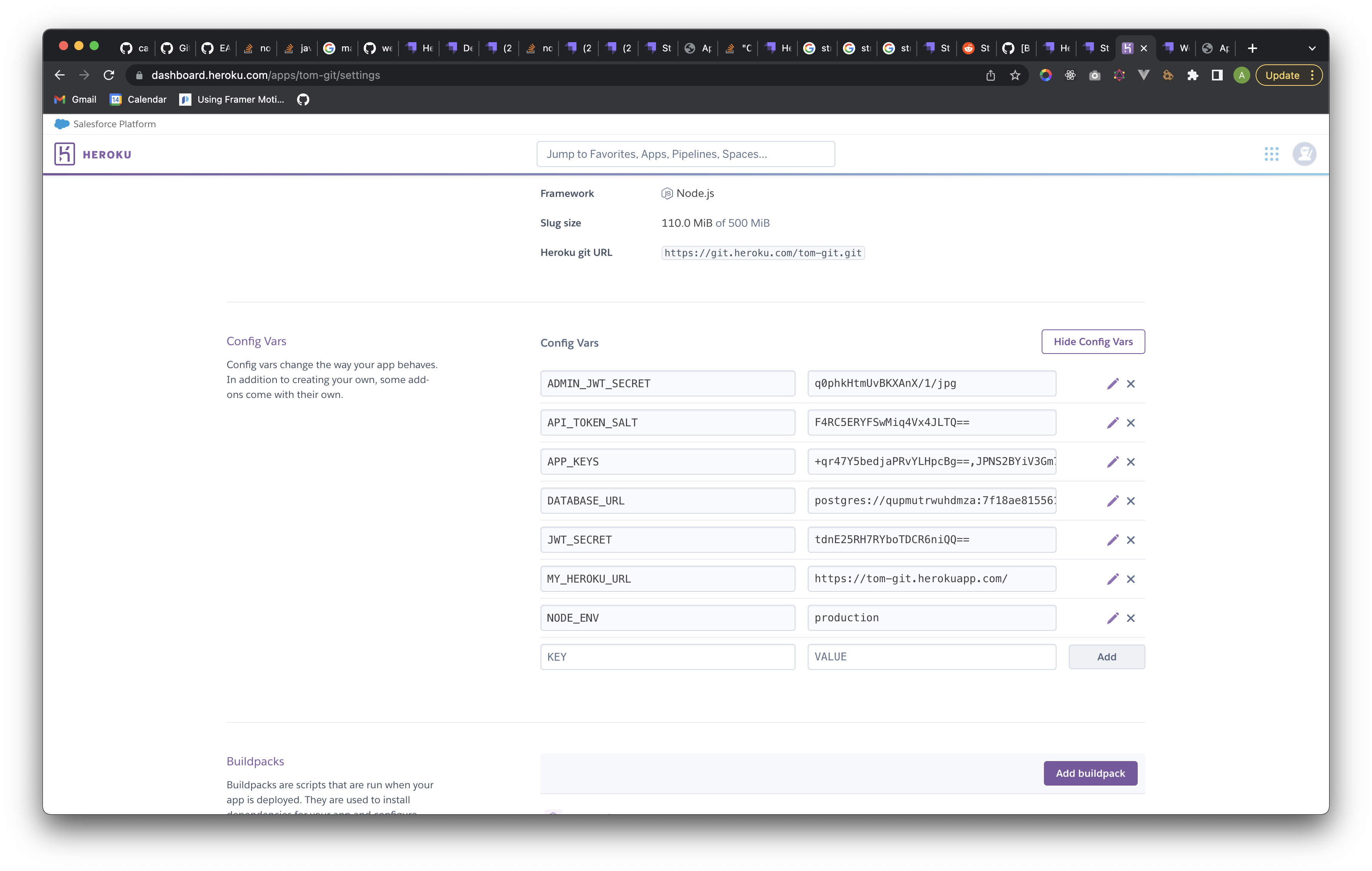Hide Config Vars from view
The image size is (1372, 871).
pyautogui.click(x=1092, y=341)
